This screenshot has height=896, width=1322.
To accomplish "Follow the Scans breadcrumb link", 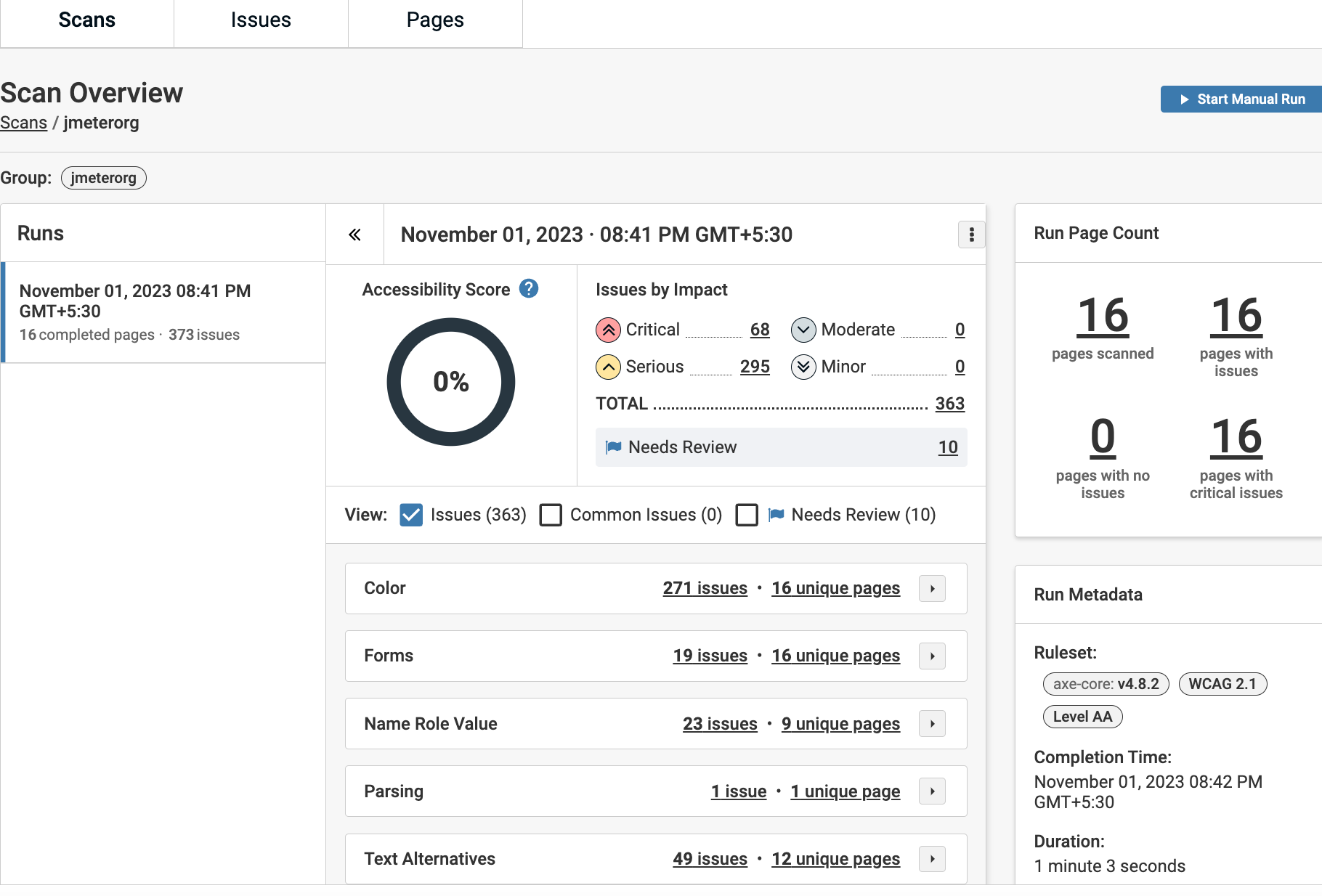I will point(23,123).
